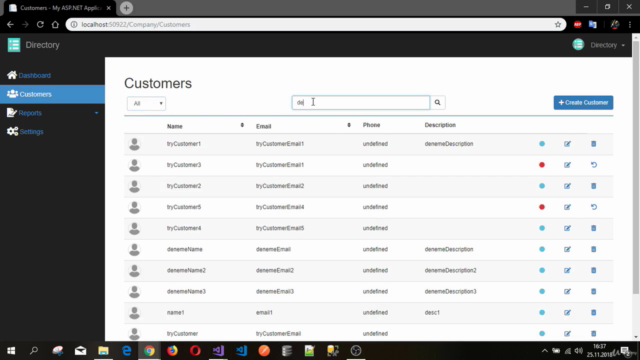Screen dimensions: 640x360
Task: Click the Directory logo icon
Action: coord(14,45)
